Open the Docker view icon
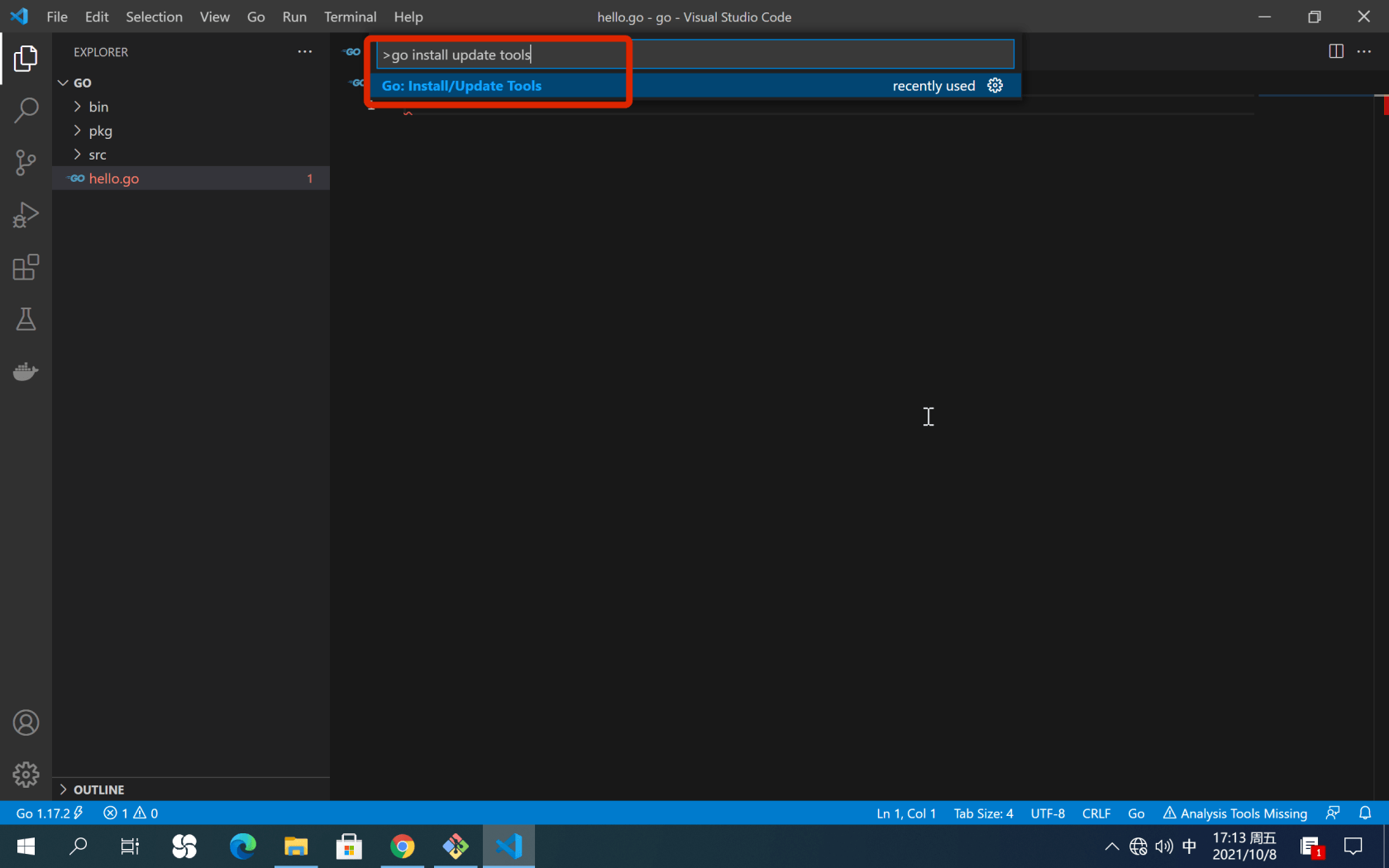 click(26, 371)
